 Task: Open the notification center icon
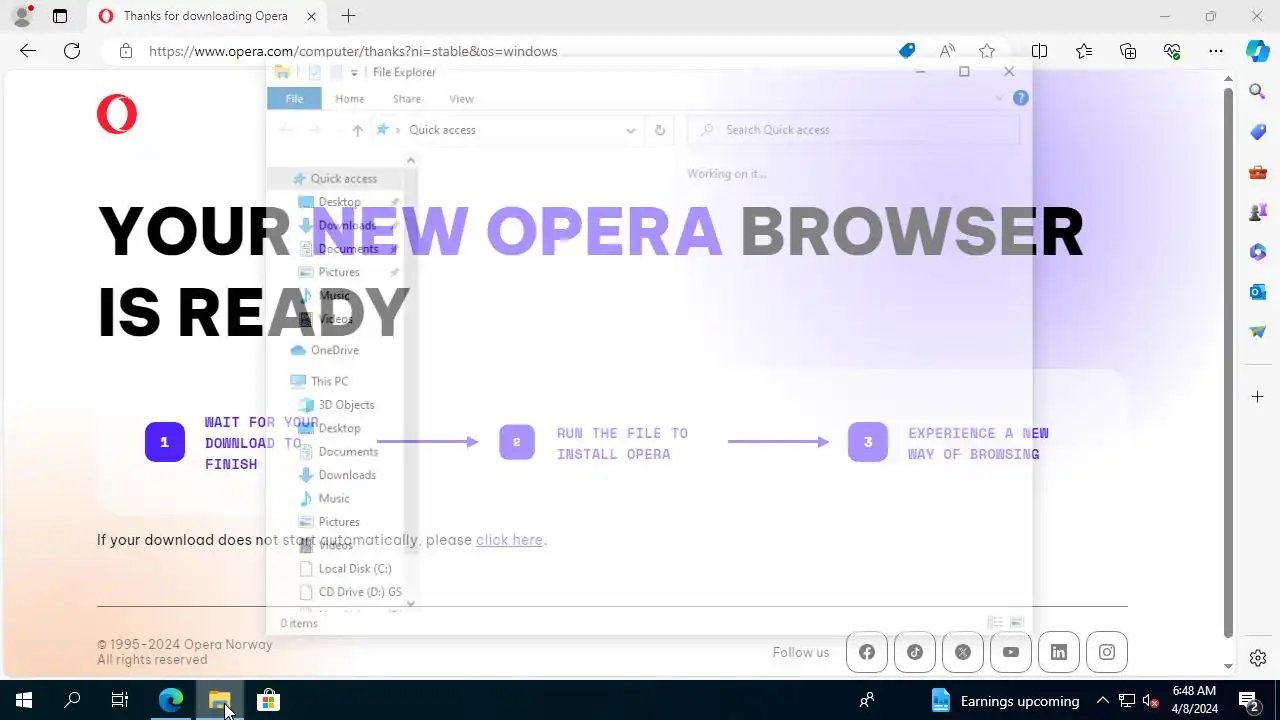[x=1248, y=701]
